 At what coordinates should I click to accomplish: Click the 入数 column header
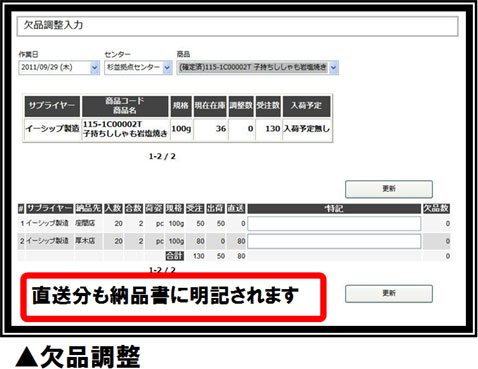113,209
